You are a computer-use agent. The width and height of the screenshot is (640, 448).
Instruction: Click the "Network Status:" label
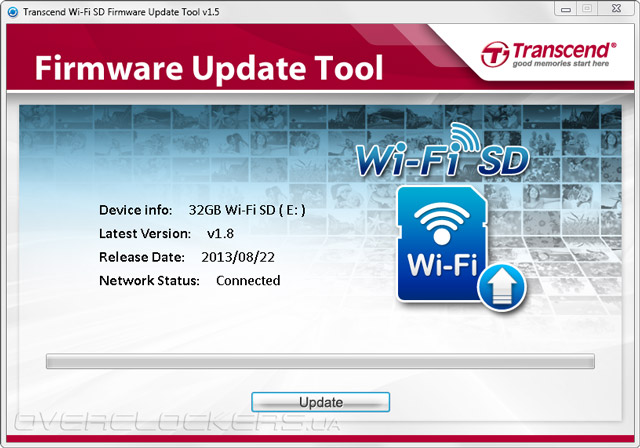tap(149, 280)
